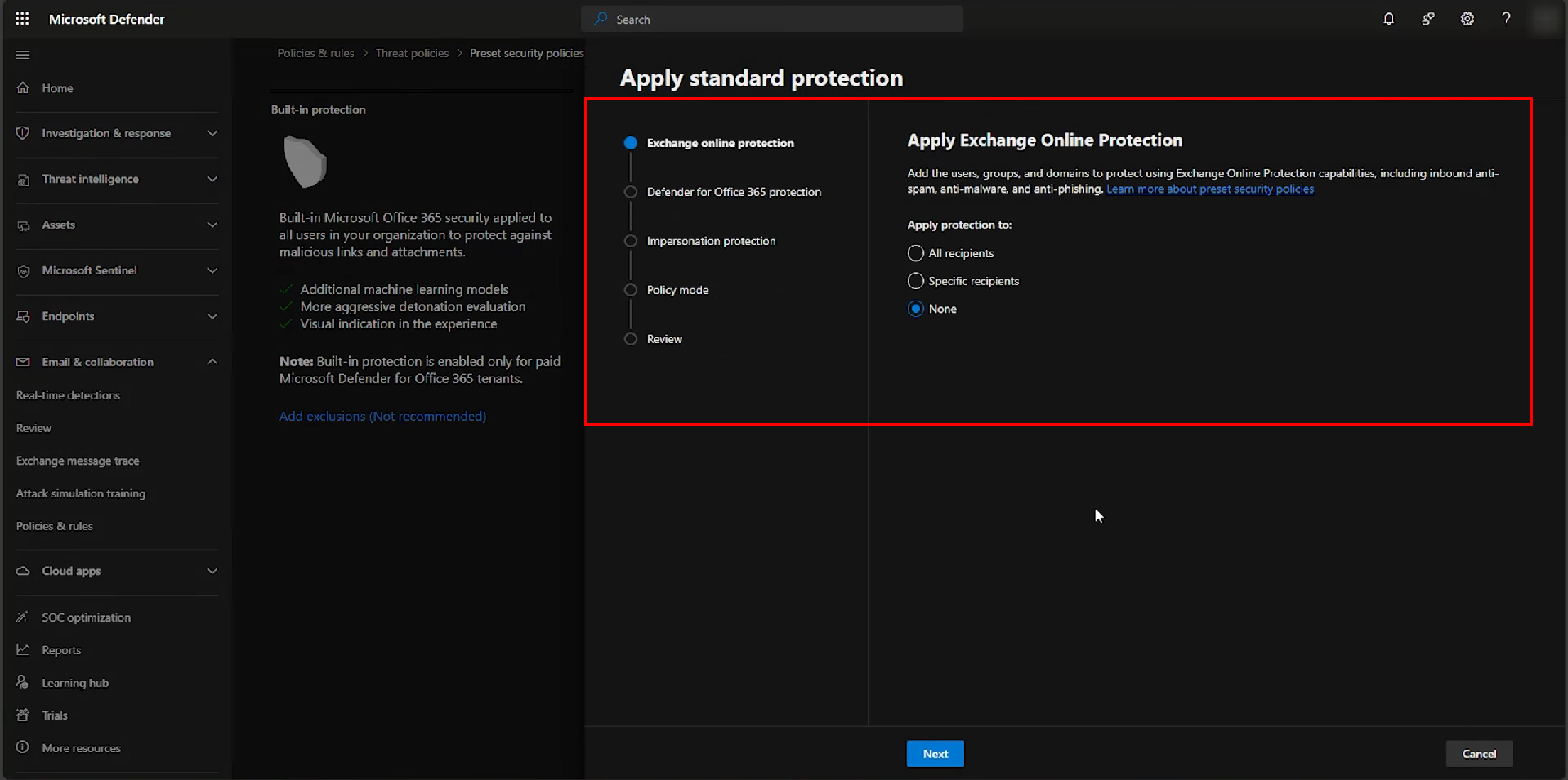
Task: Open Attack simulation training
Action: coord(81,493)
